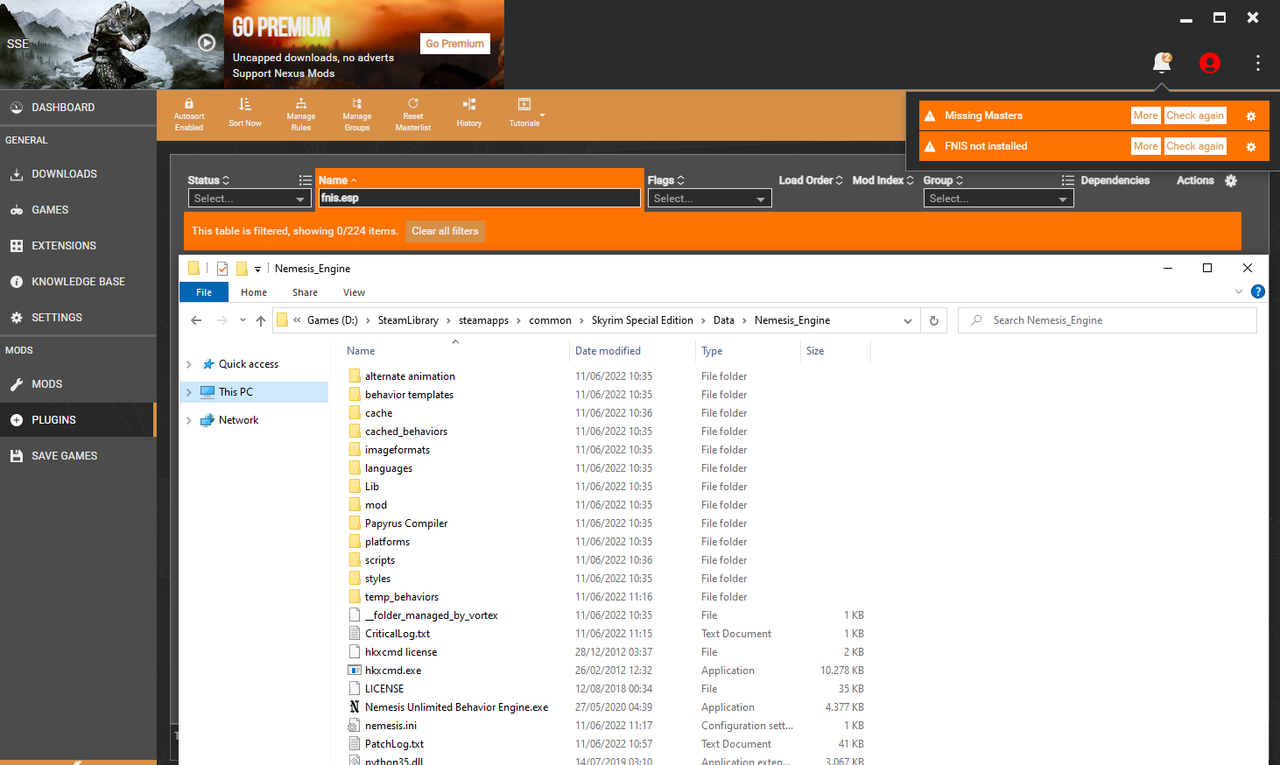This screenshot has height=765, width=1280.
Task: Expand Quick access in navigation pane
Action: (x=189, y=365)
